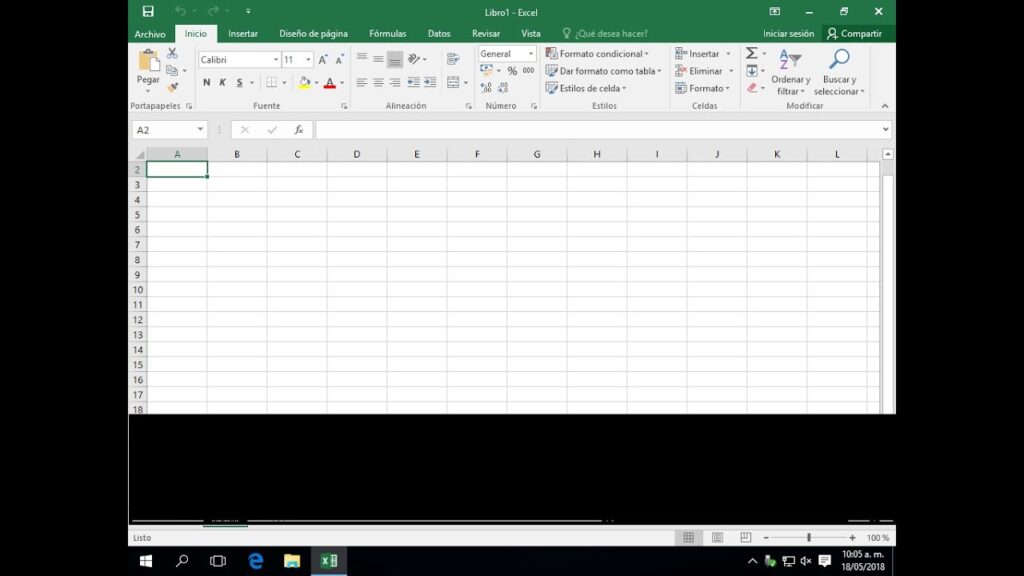Click the percent style icon
Viewport: 1024px width, 576px height.
512,71
